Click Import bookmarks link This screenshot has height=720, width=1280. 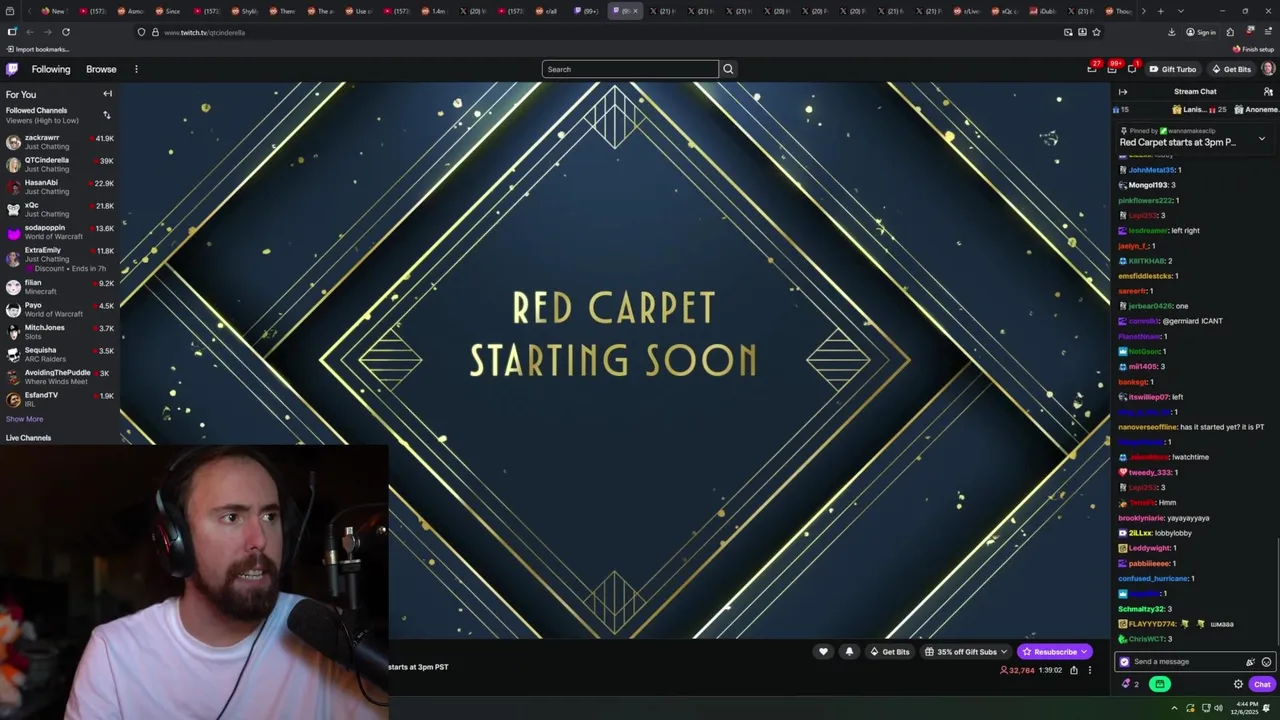tap(37, 49)
